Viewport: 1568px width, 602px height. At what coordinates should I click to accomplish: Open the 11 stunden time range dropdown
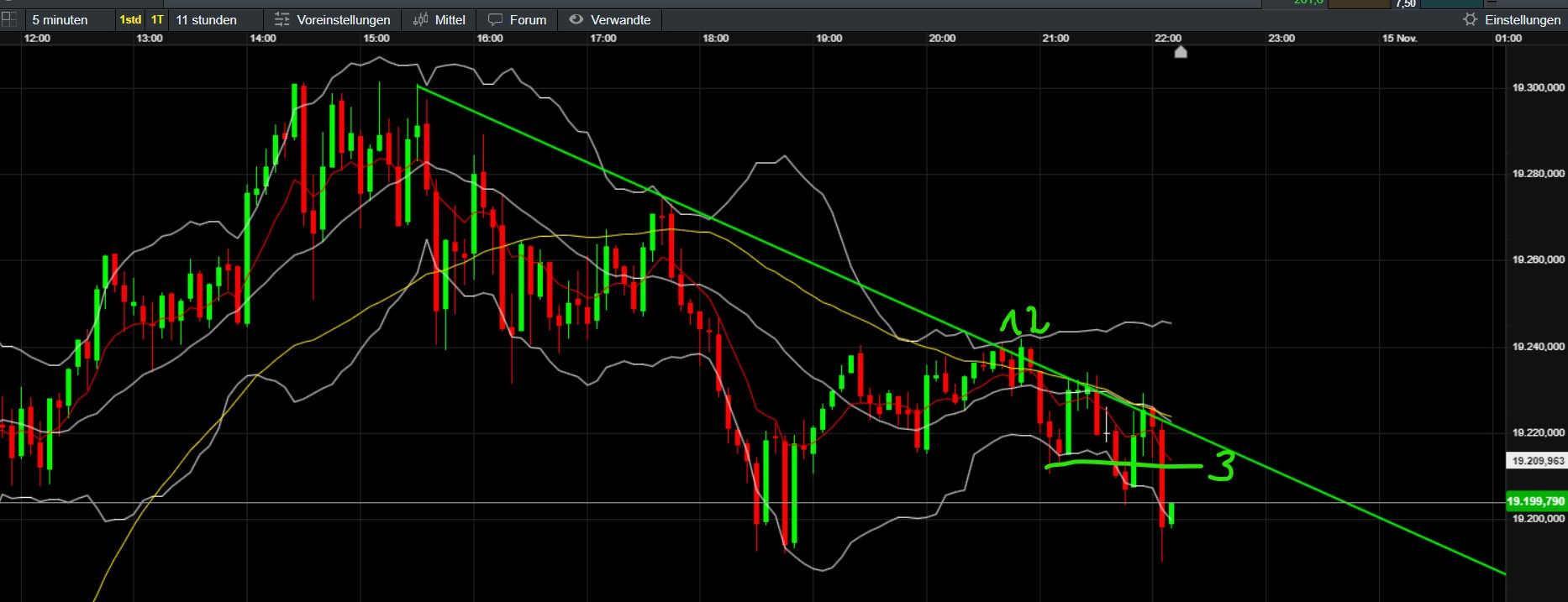(x=215, y=19)
